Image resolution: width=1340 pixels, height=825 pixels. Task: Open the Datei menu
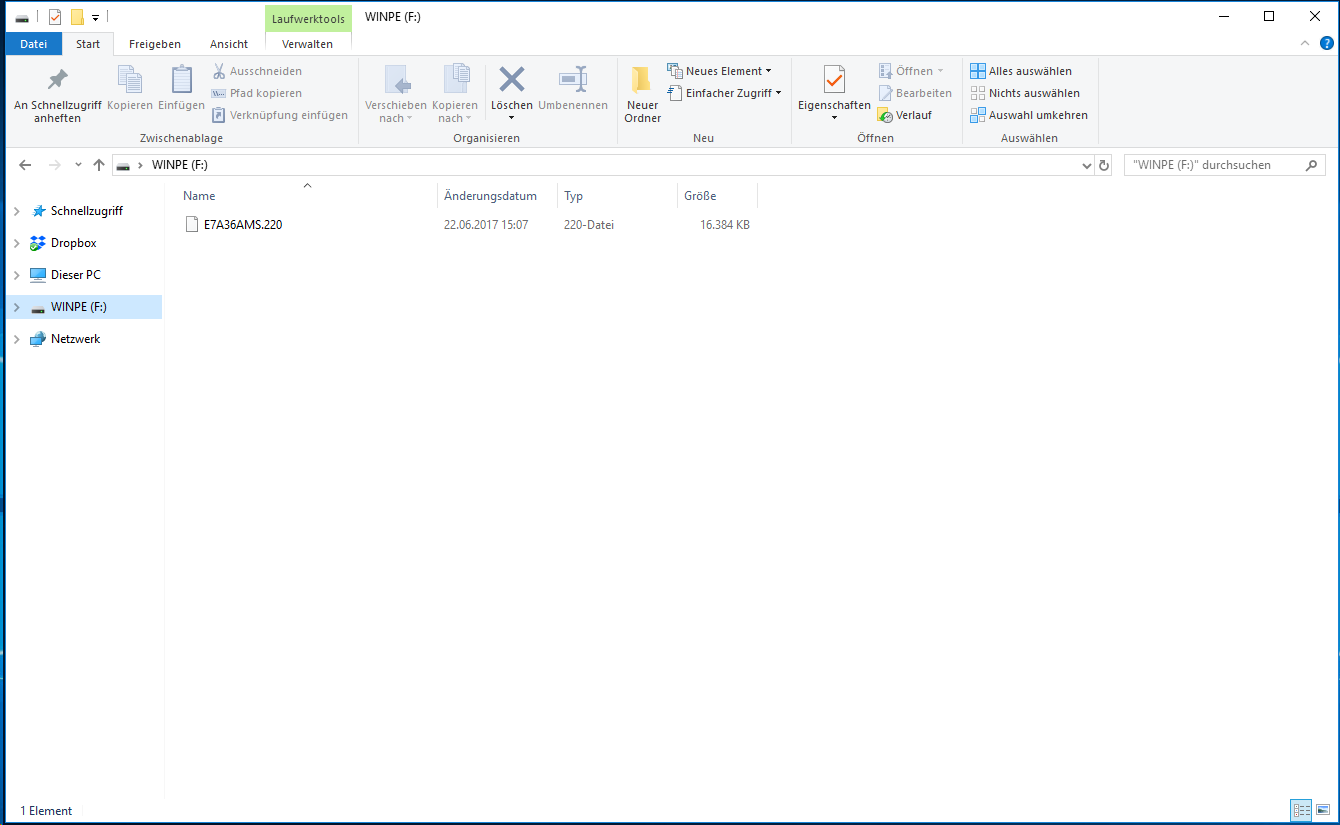point(34,44)
